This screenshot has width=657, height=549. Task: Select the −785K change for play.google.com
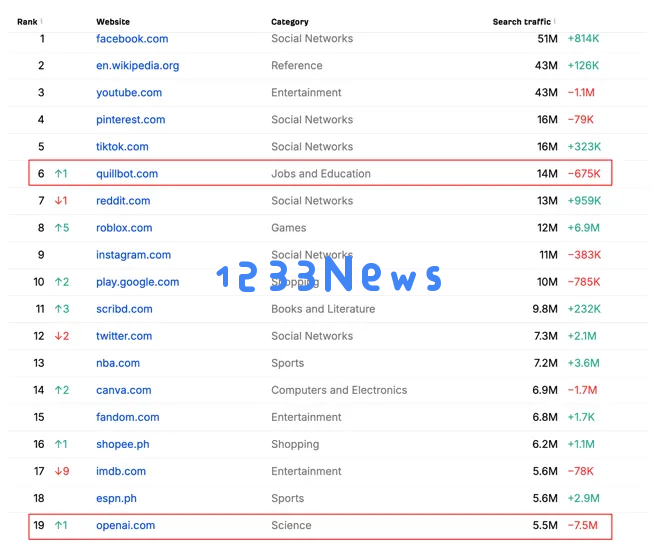[584, 282]
